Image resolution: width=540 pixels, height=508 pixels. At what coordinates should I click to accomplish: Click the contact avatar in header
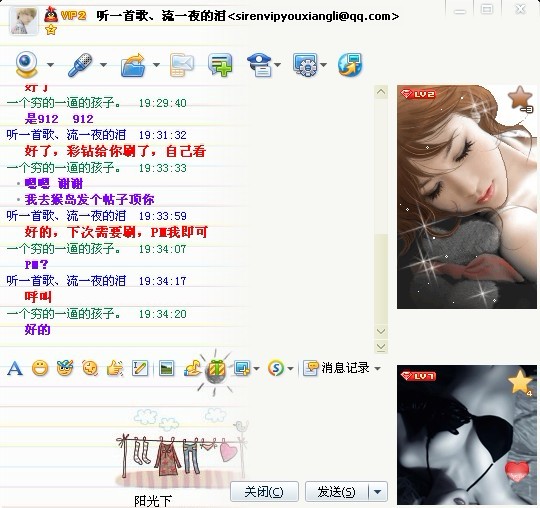pyautogui.click(x=23, y=21)
